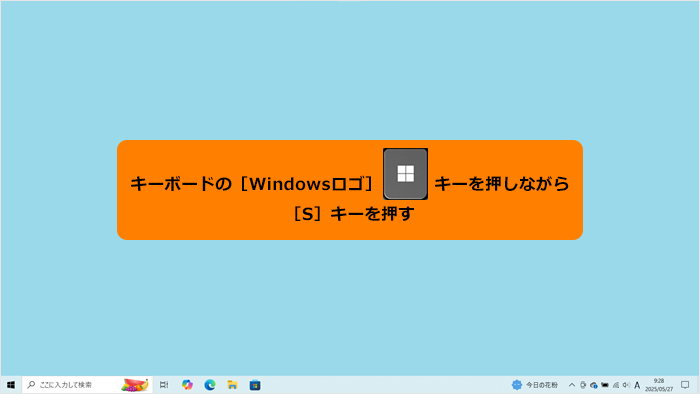Click the taskbar search box
This screenshot has width=700, height=394.
88,385
